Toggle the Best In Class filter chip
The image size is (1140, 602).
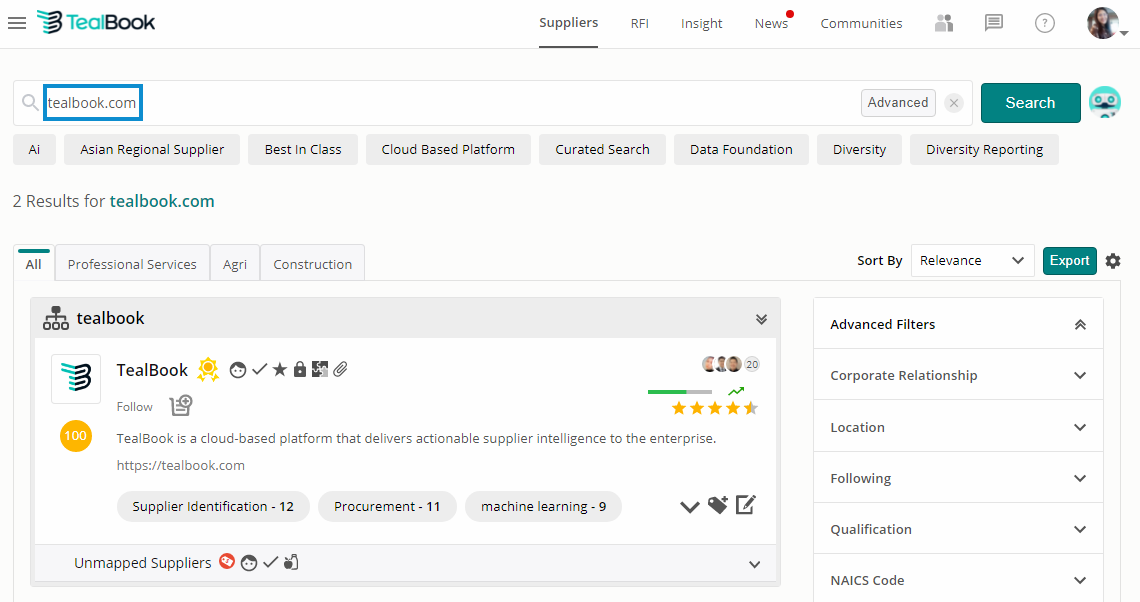click(x=303, y=150)
